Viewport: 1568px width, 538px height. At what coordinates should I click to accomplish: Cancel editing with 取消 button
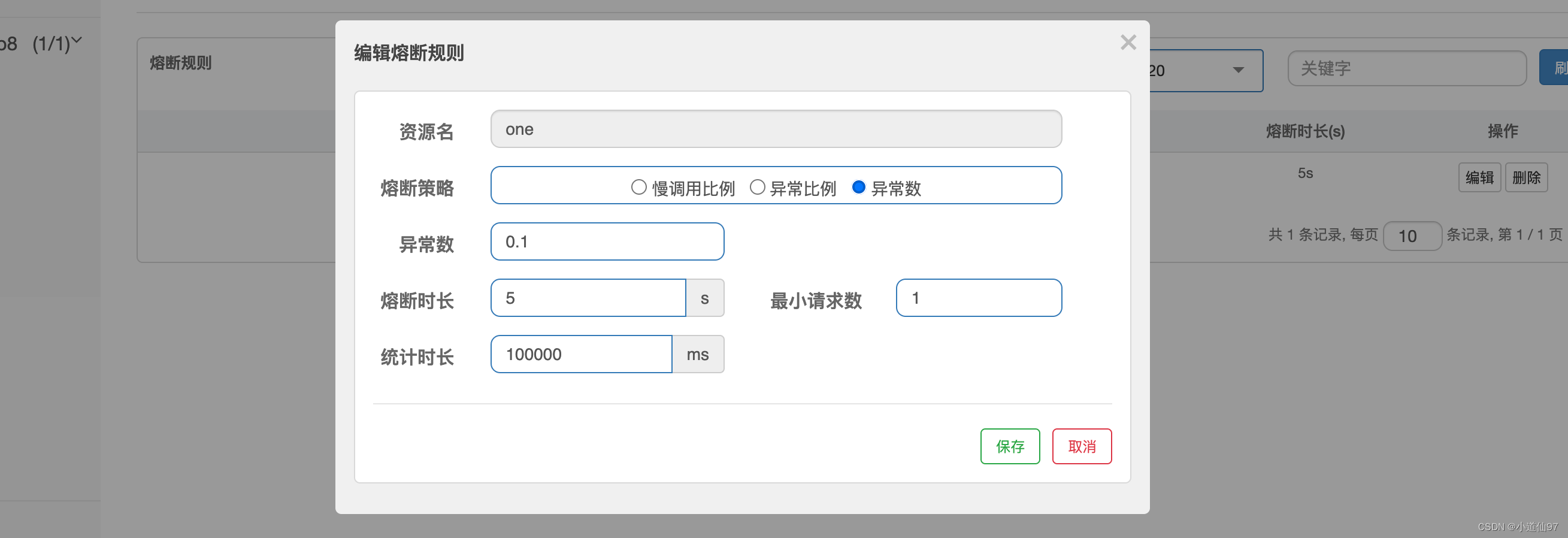[1082, 447]
